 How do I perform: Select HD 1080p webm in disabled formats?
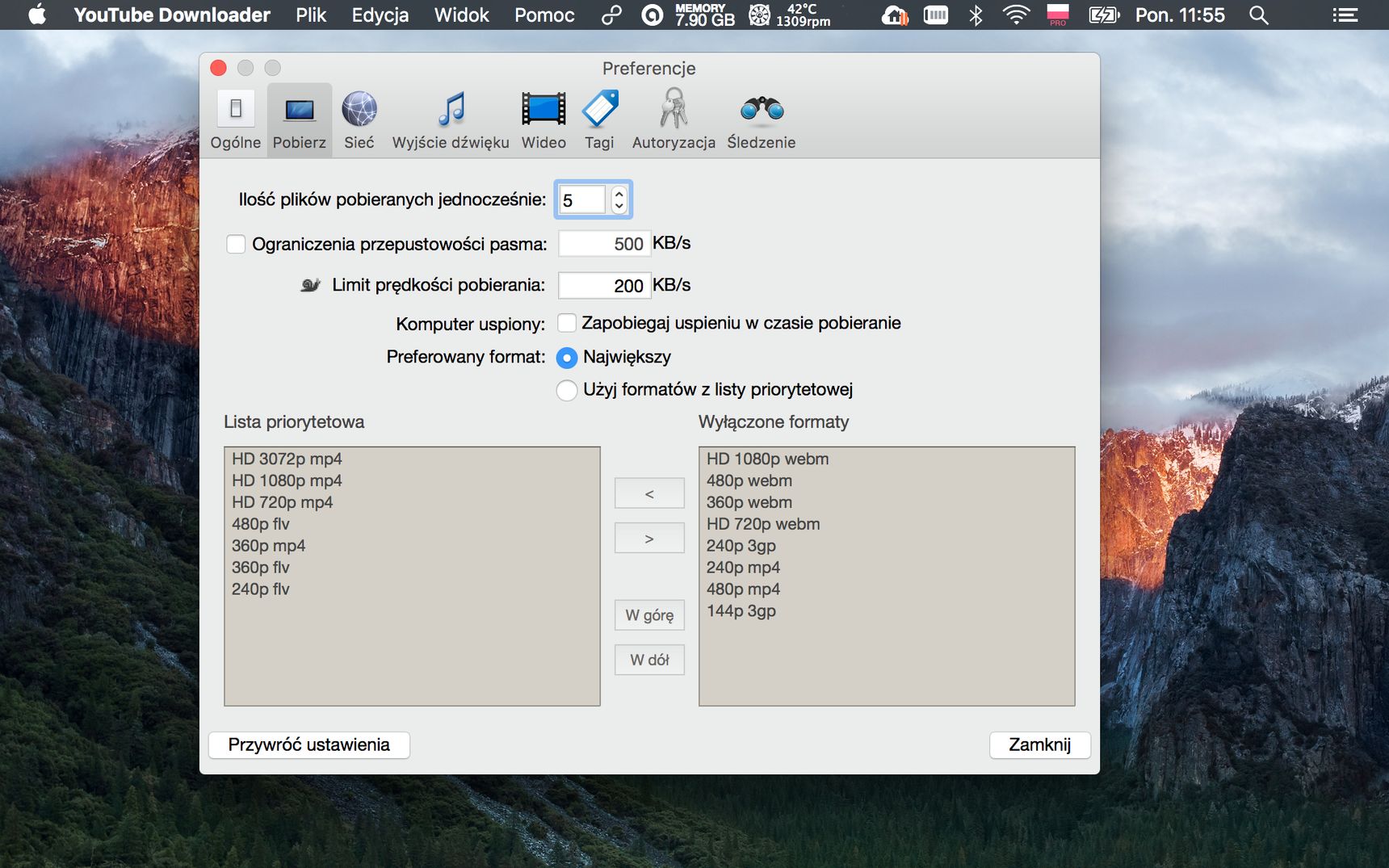(887, 459)
